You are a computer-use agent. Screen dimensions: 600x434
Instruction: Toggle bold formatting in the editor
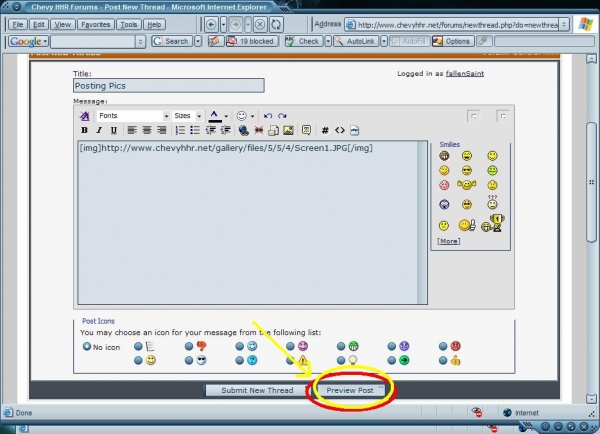(x=85, y=130)
